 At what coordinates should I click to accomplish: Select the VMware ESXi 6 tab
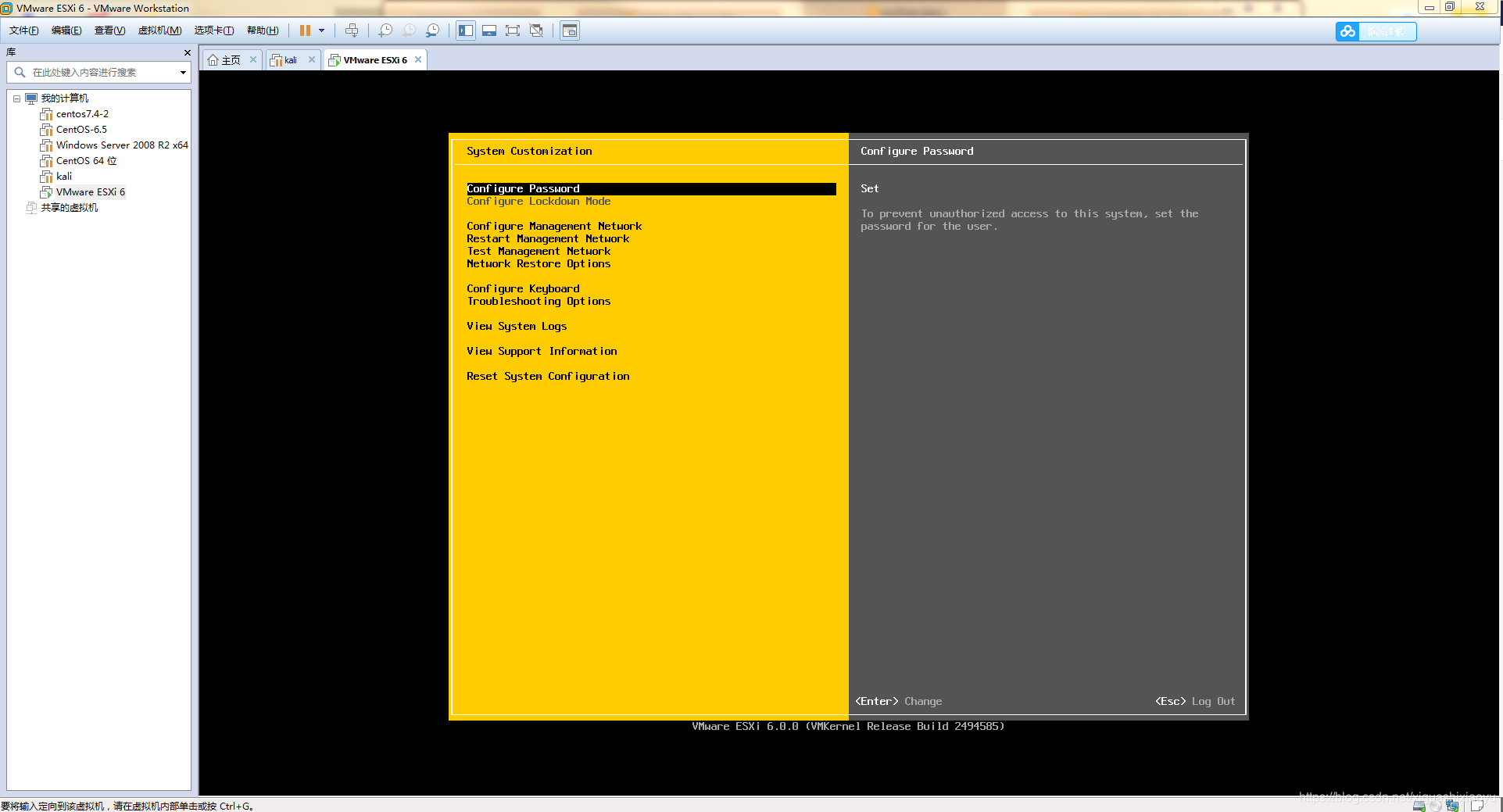coord(375,60)
